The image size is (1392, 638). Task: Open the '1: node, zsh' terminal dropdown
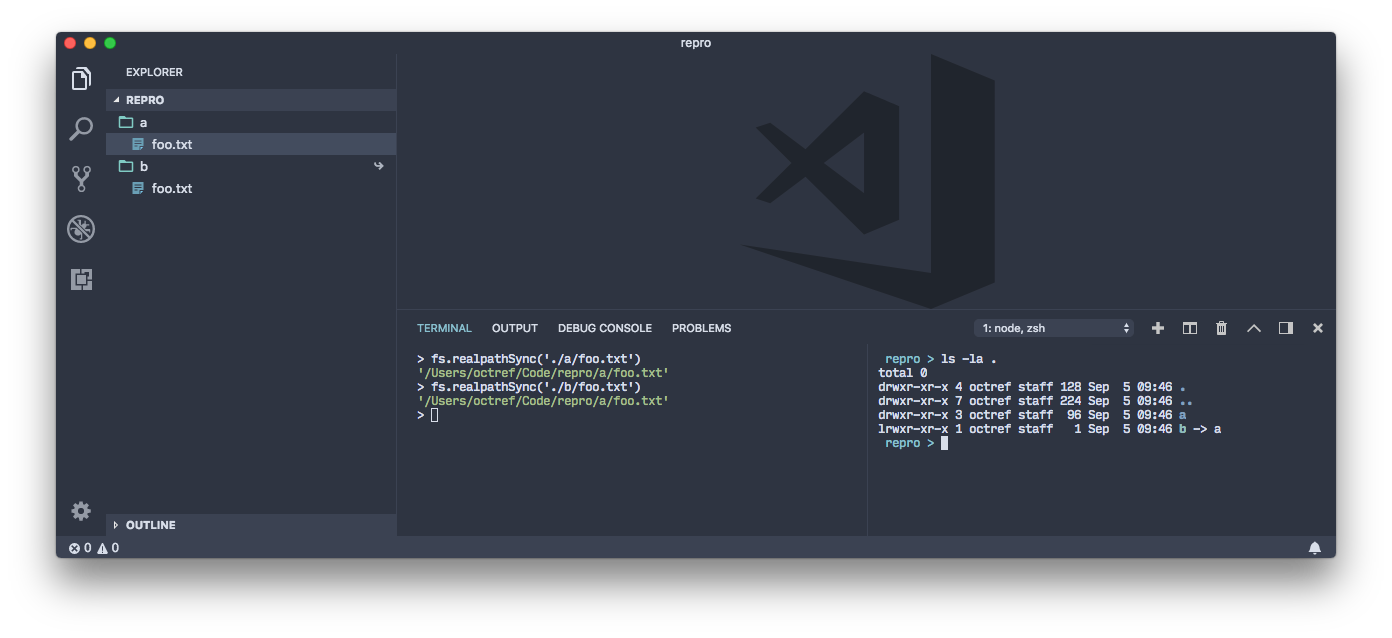[1054, 327]
